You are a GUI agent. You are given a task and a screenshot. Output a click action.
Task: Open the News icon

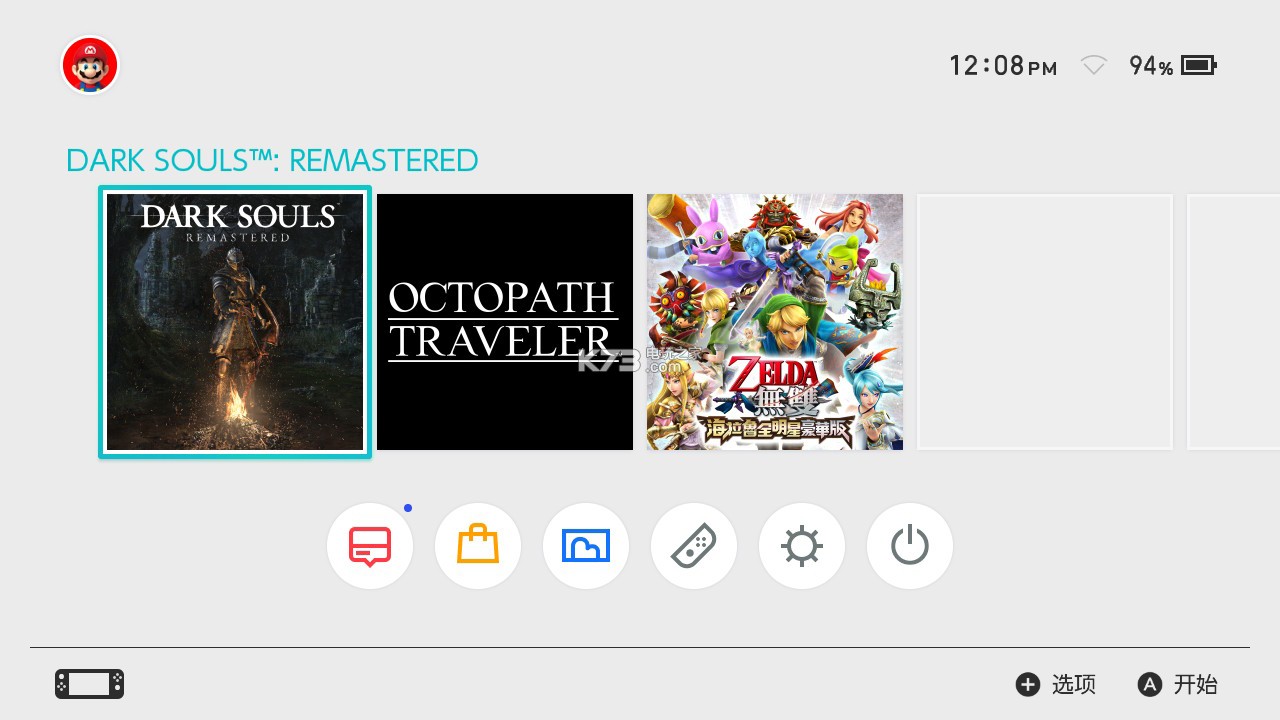pyautogui.click(x=370, y=546)
